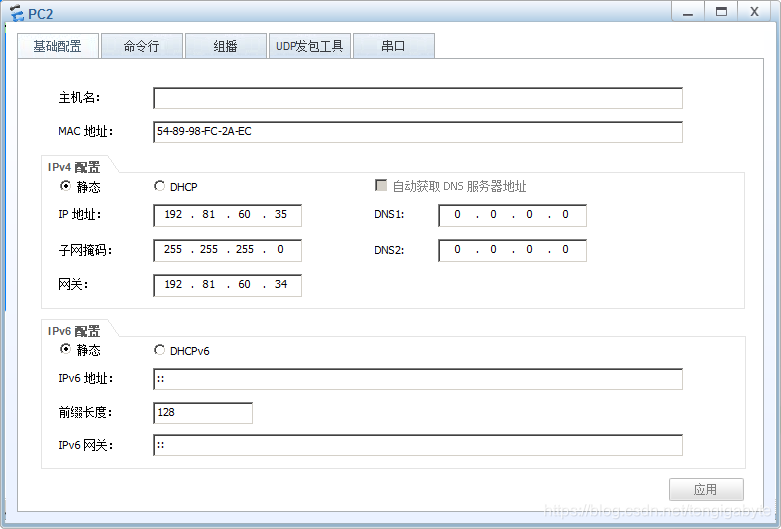Click the last octet 35 of IP address
The width and height of the screenshot is (781, 529).
tap(281, 215)
